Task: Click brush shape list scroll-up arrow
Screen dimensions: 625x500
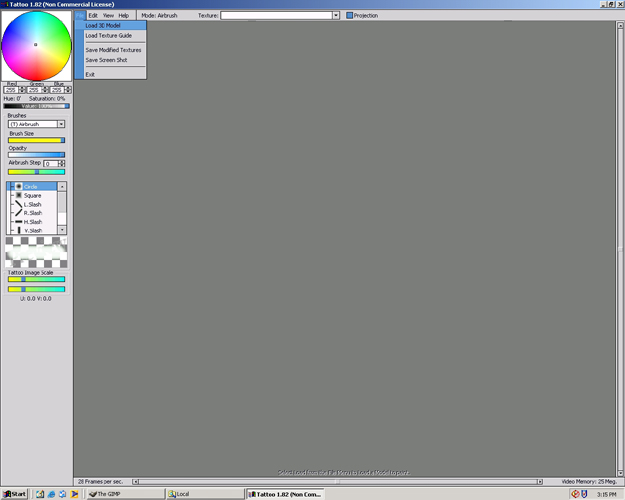Action: tap(62, 187)
